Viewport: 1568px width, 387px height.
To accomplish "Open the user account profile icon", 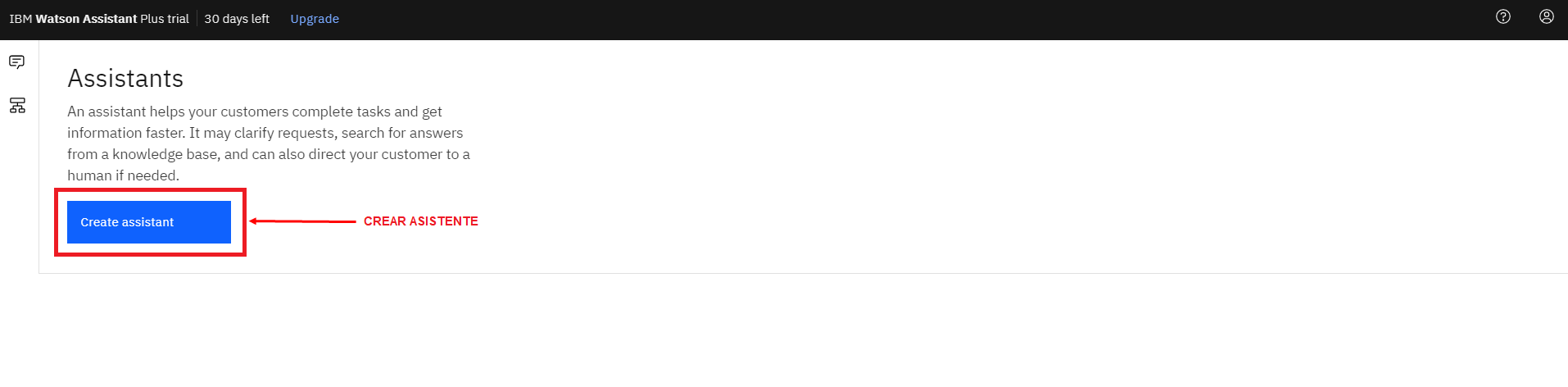I will [x=1547, y=16].
